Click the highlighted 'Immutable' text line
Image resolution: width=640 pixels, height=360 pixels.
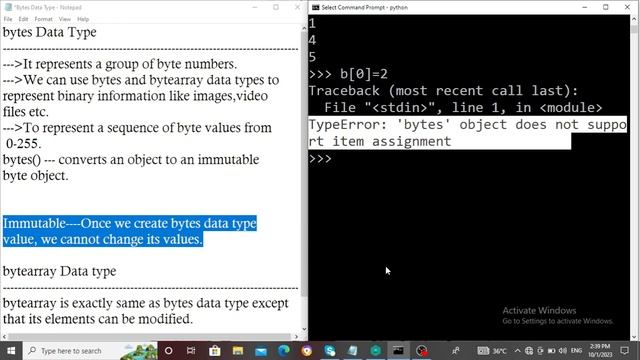130,223
